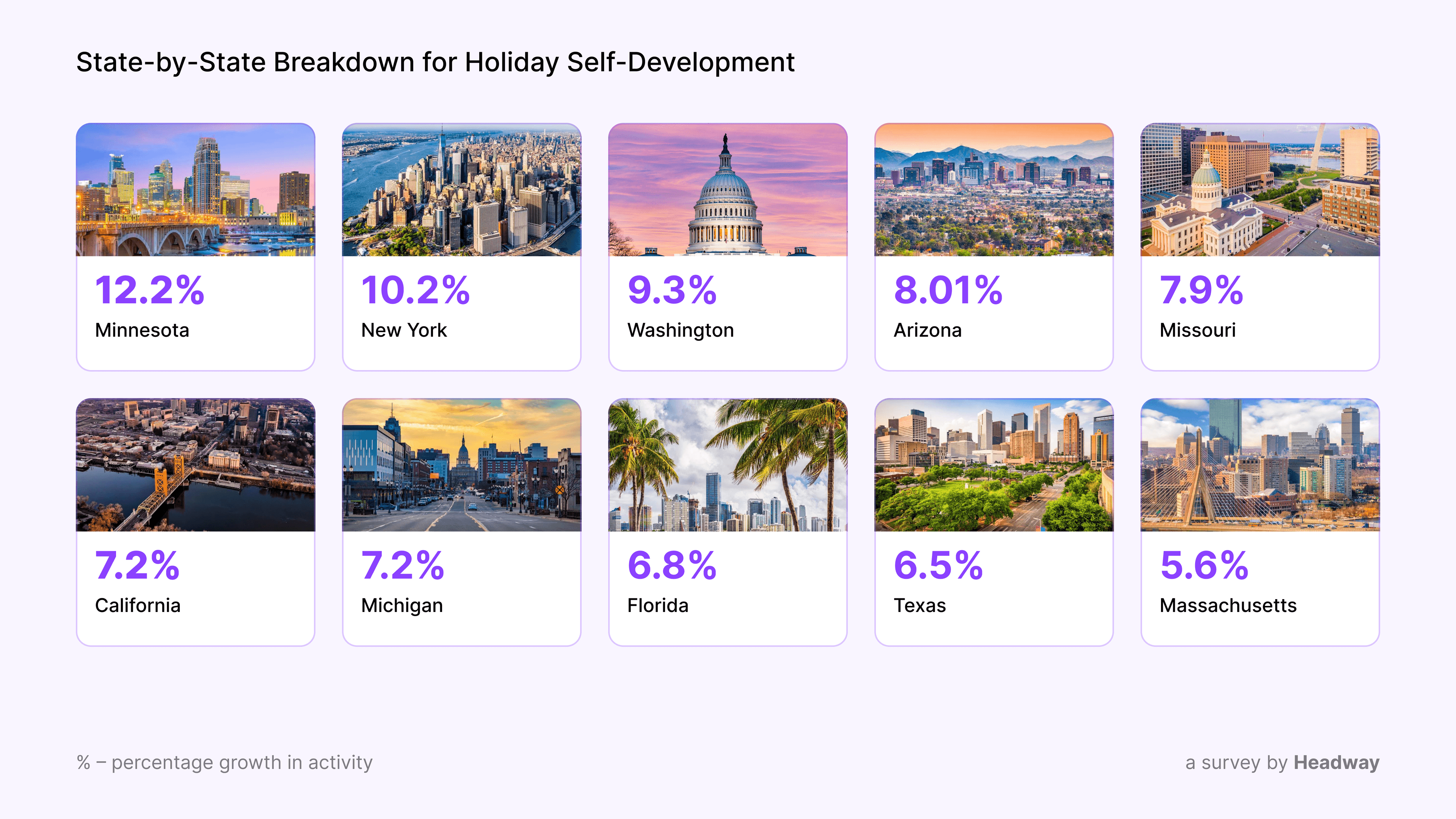
Task: Click the Michigan street photo
Action: click(x=461, y=464)
